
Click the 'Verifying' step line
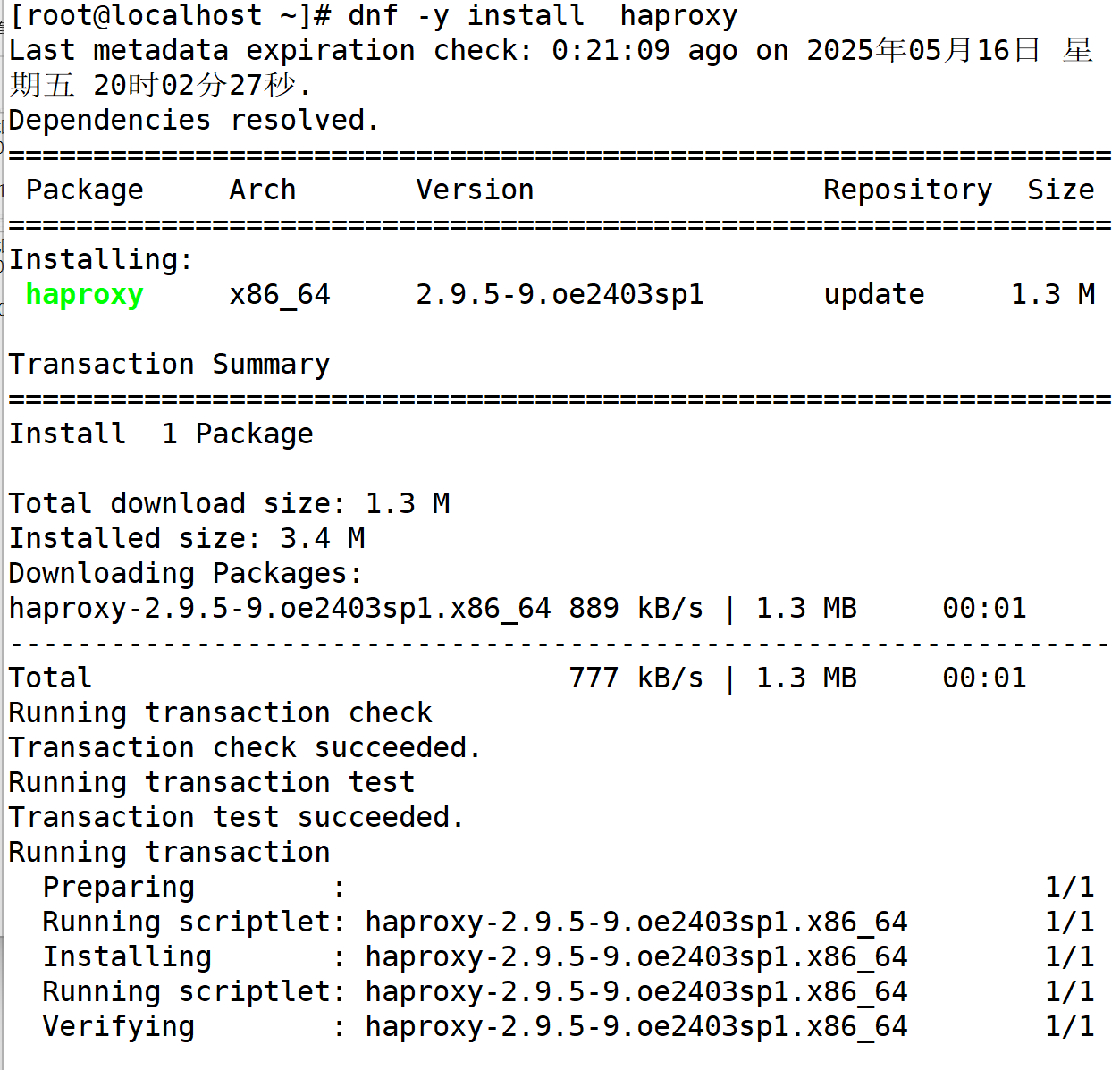pyautogui.click(x=568, y=1027)
